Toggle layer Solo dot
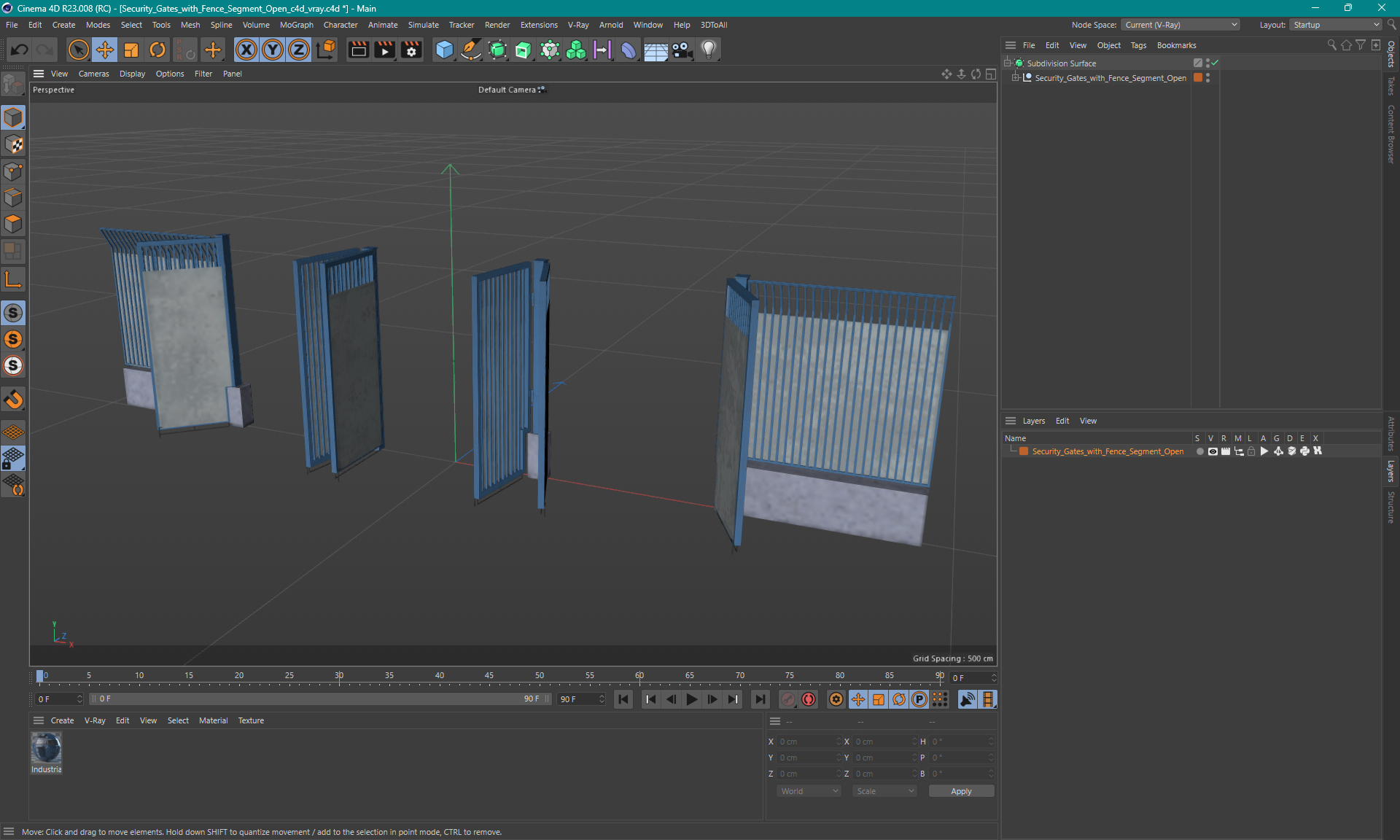Screen dimensions: 1400x840 (1199, 451)
